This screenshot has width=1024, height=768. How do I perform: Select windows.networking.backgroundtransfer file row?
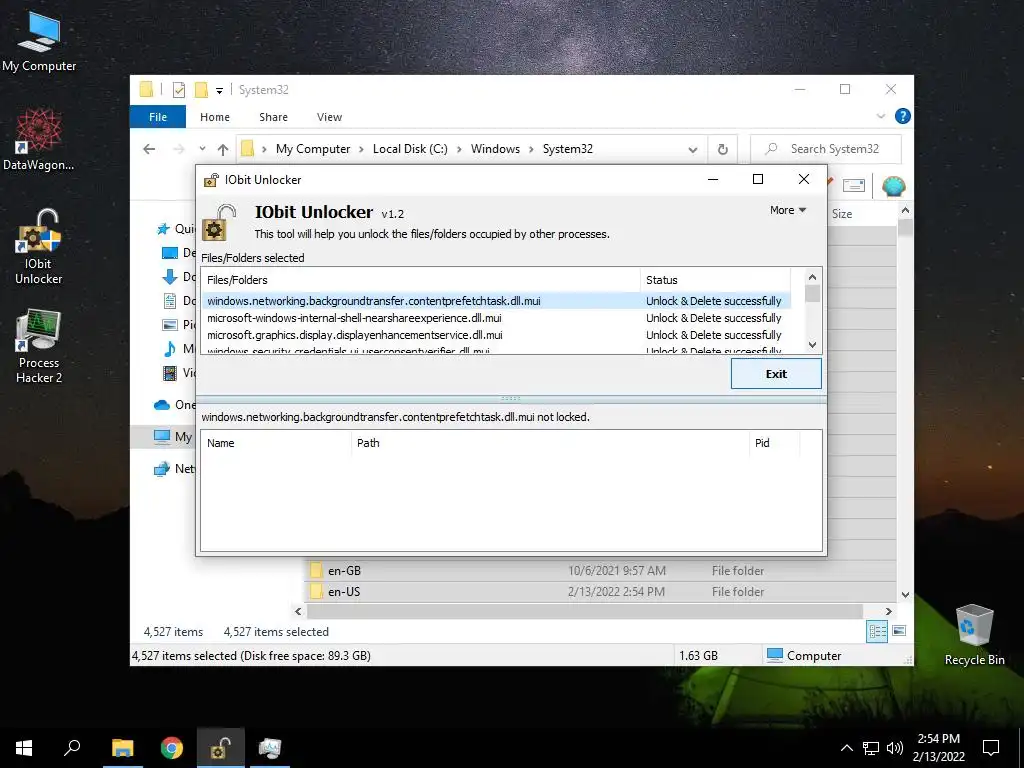pyautogui.click(x=496, y=301)
